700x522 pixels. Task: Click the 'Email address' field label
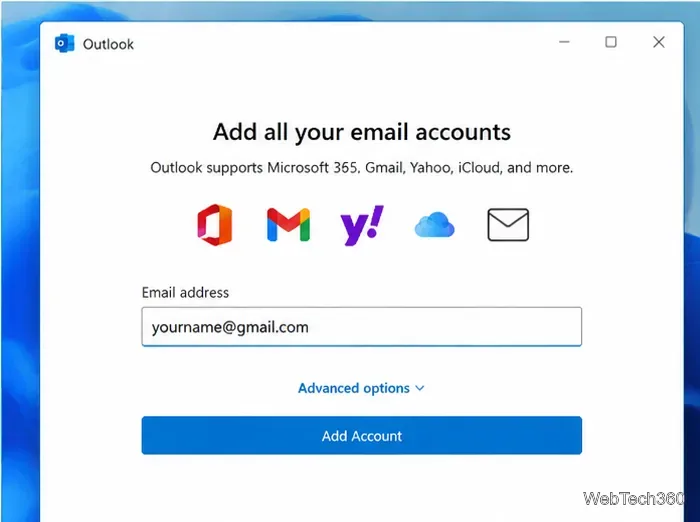[x=185, y=292]
